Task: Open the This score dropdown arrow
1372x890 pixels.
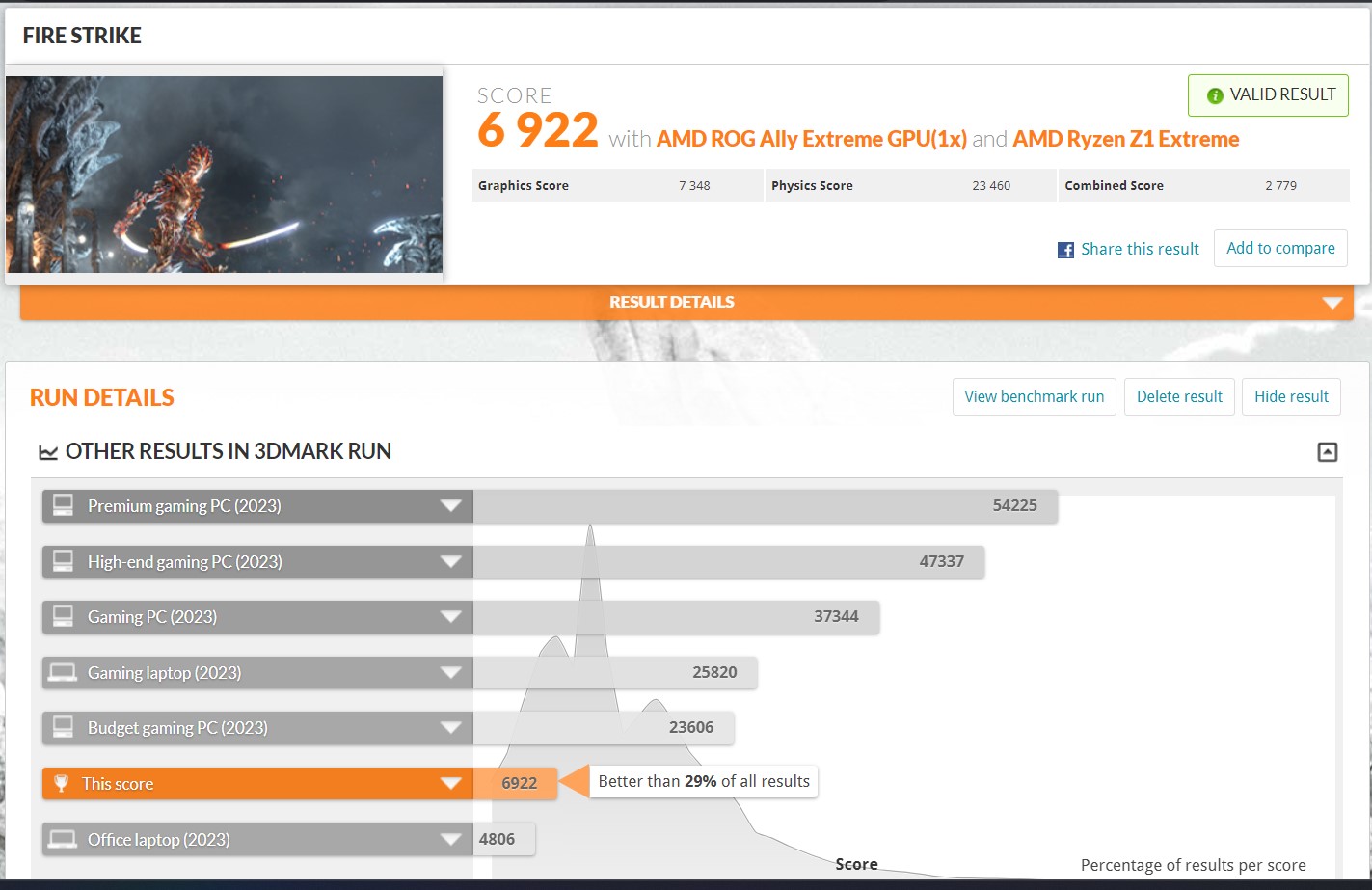Action: [450, 784]
